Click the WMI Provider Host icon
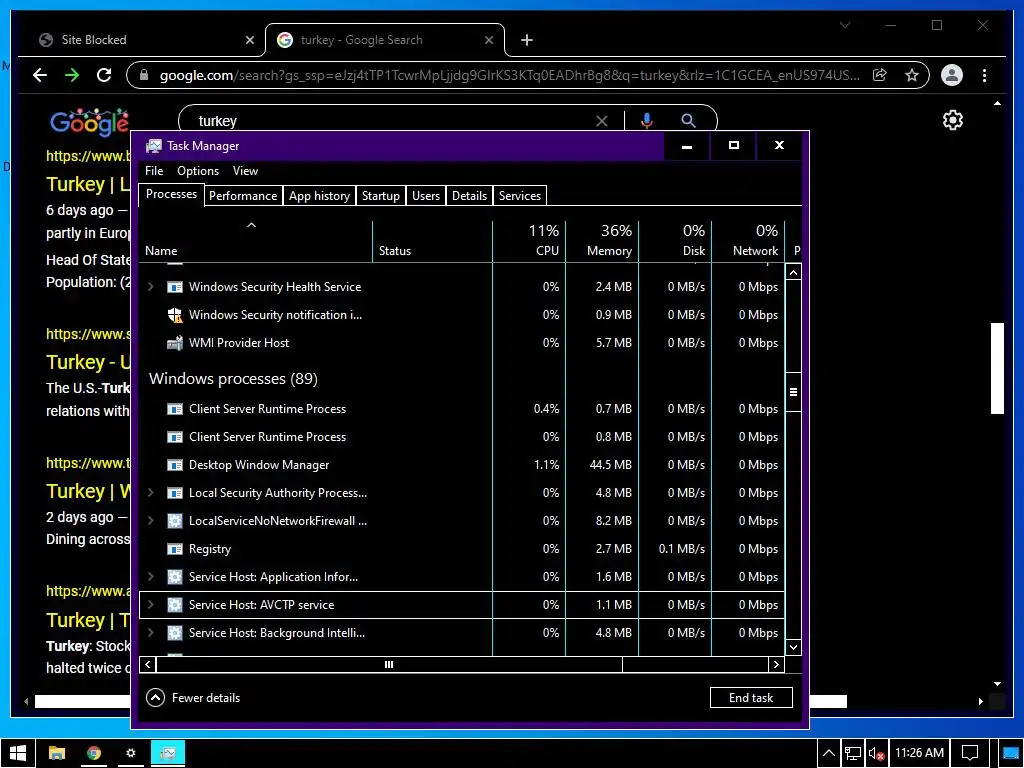1024x768 pixels. pos(174,343)
